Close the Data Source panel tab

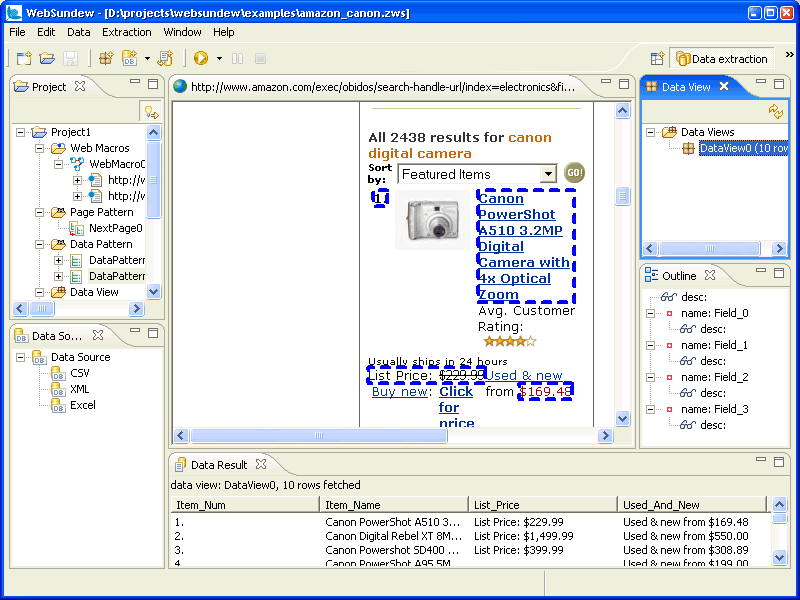point(98,335)
